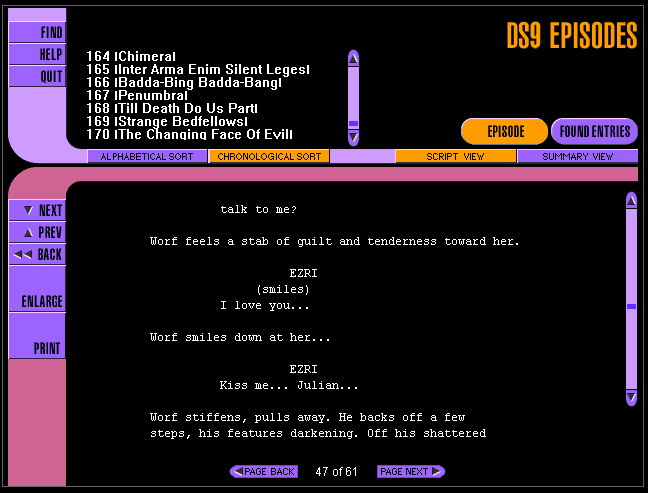Click QUIT to exit the program
The width and height of the screenshot is (648, 493).
click(37, 76)
